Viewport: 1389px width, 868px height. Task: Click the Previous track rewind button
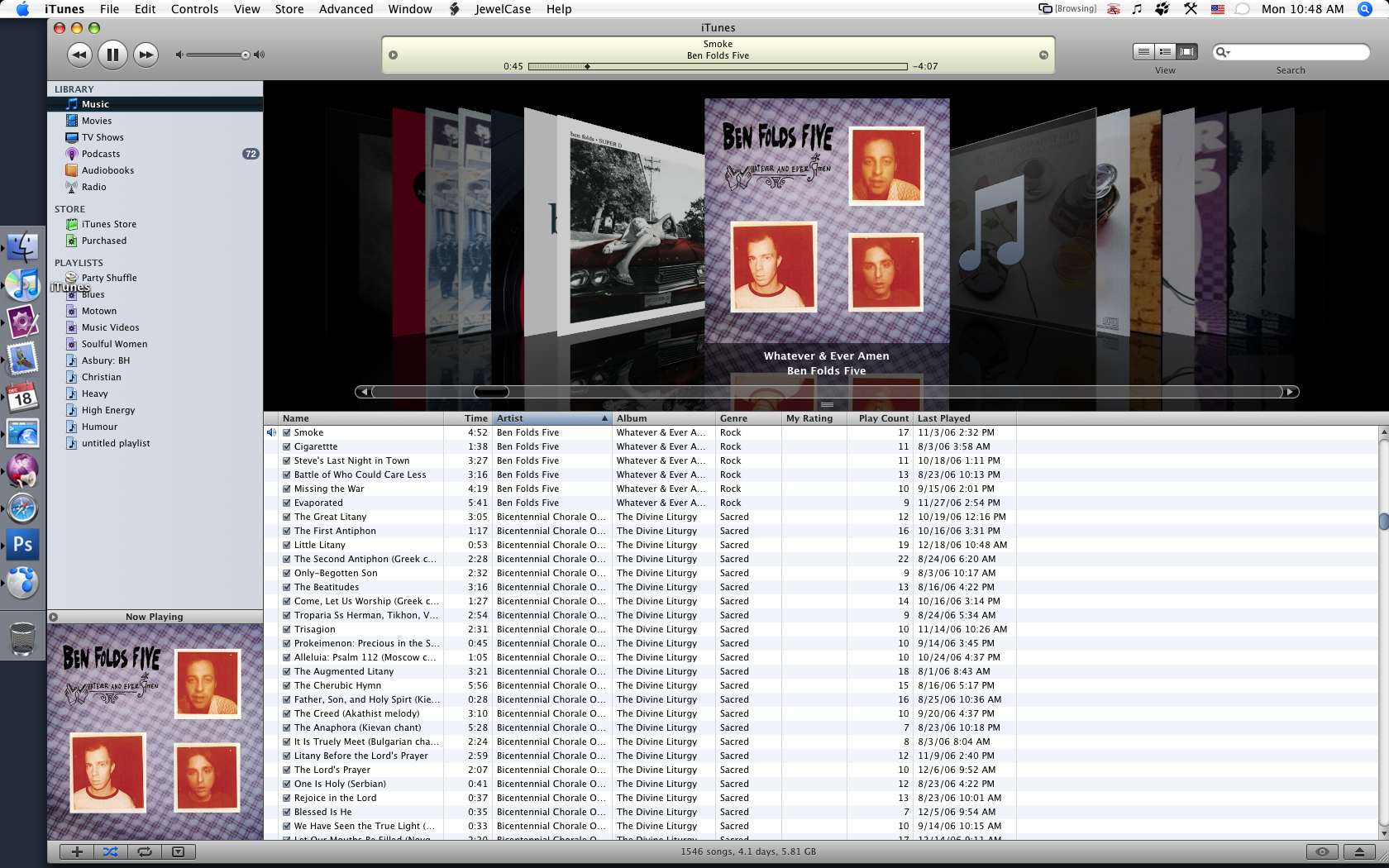point(79,55)
